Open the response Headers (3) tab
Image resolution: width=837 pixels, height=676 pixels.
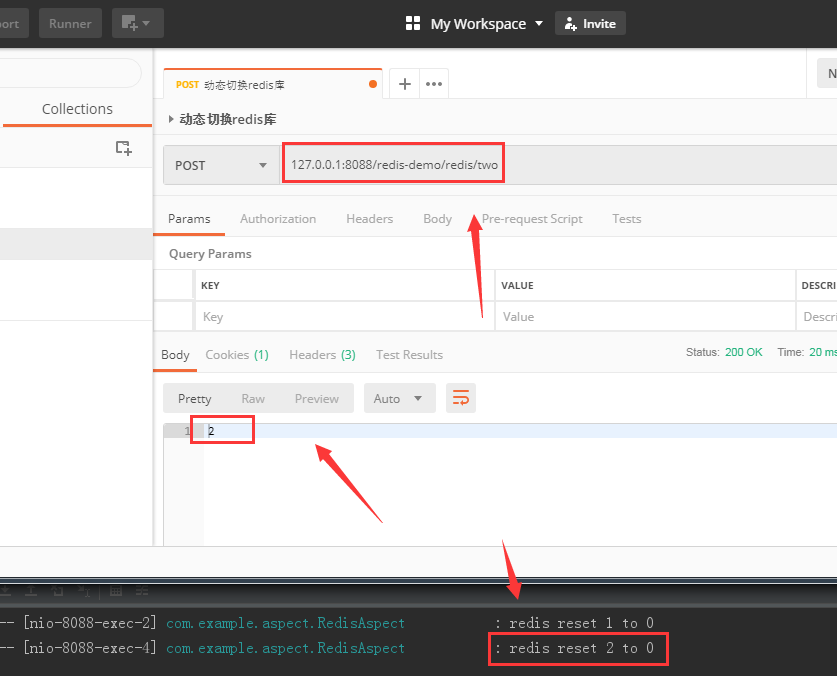pyautogui.click(x=322, y=355)
